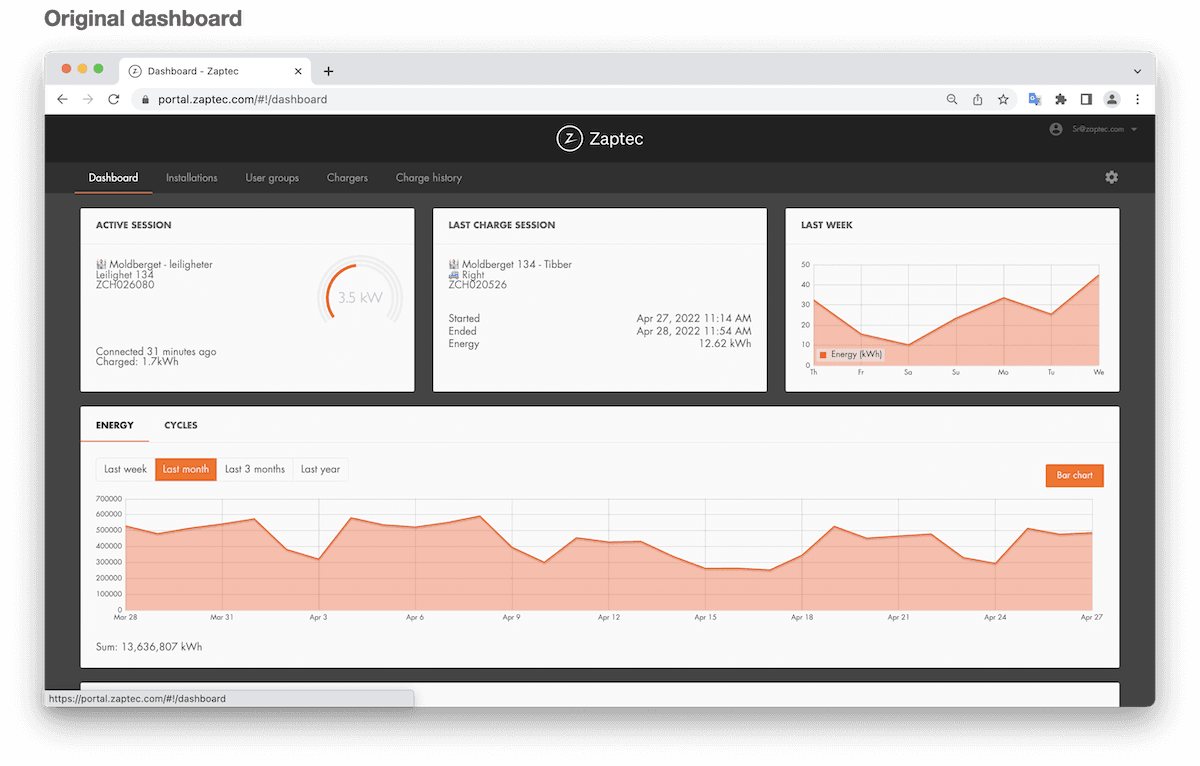Click the share icon in the address bar
1200x766 pixels.
coord(978,99)
